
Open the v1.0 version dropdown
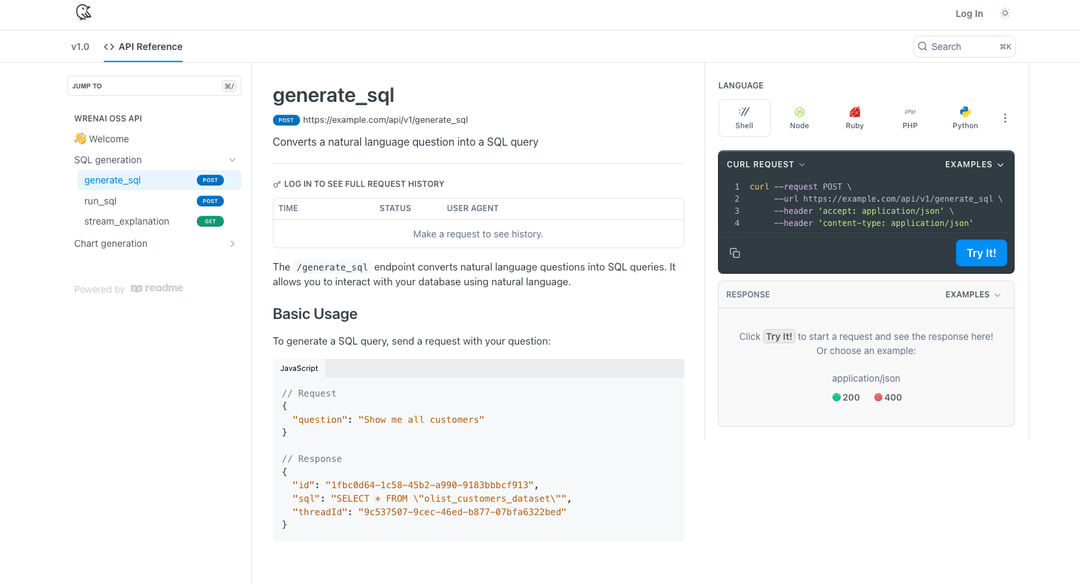click(80, 46)
